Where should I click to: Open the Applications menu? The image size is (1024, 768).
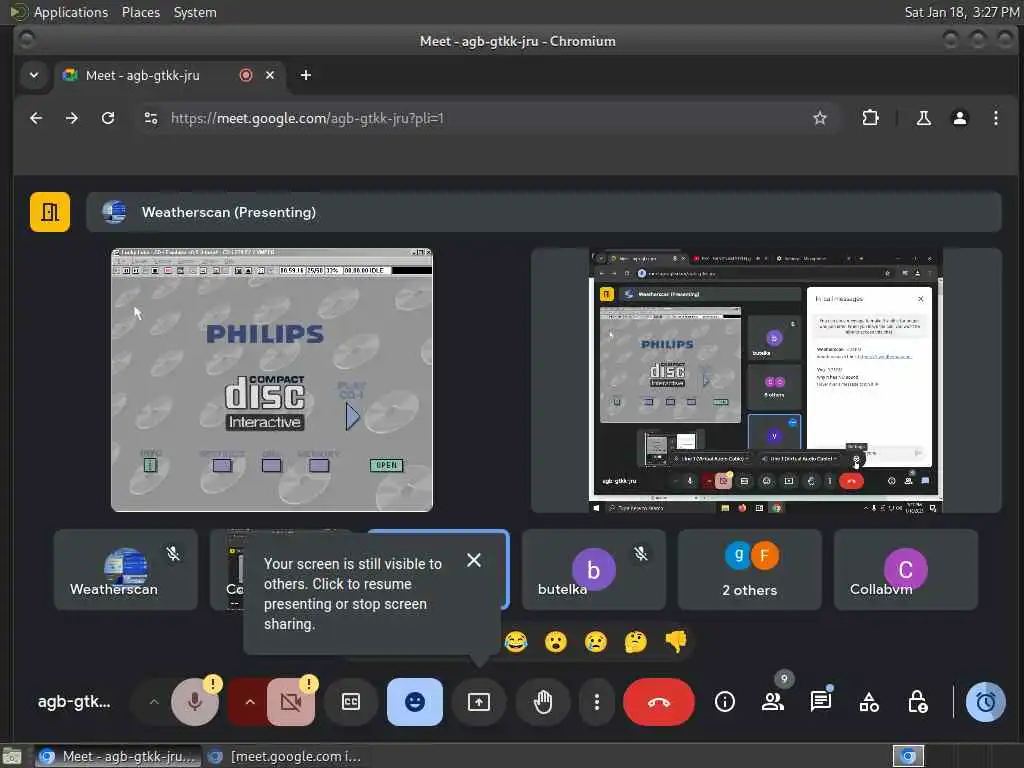pos(71,12)
